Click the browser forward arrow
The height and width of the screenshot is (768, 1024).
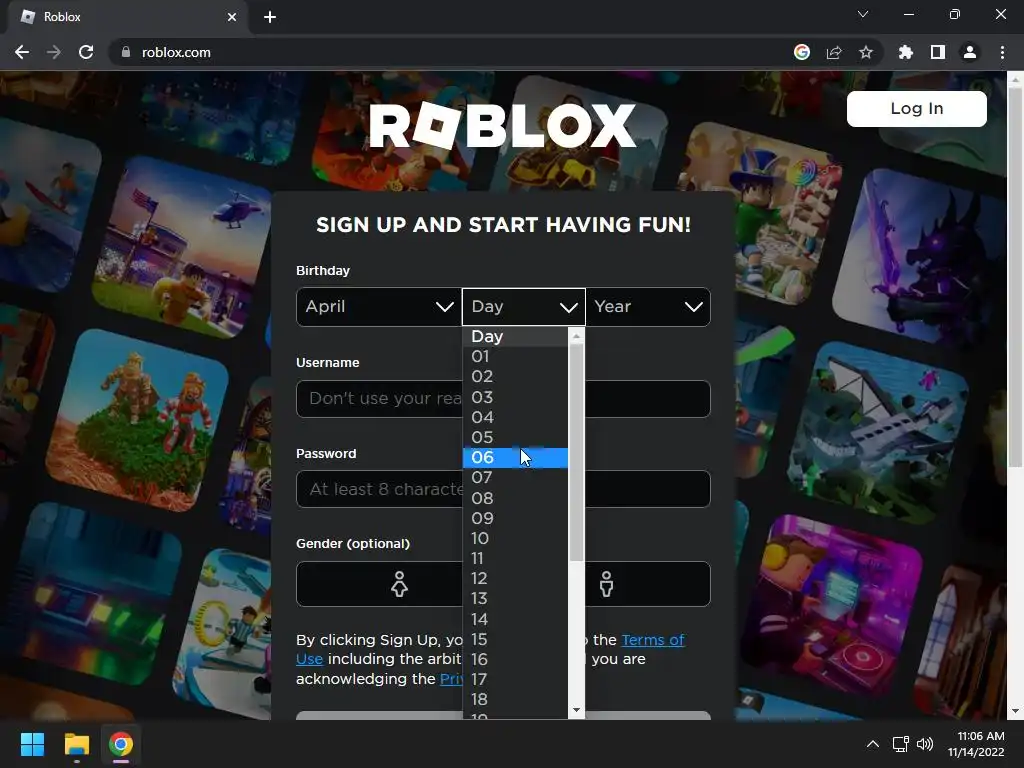coord(54,52)
